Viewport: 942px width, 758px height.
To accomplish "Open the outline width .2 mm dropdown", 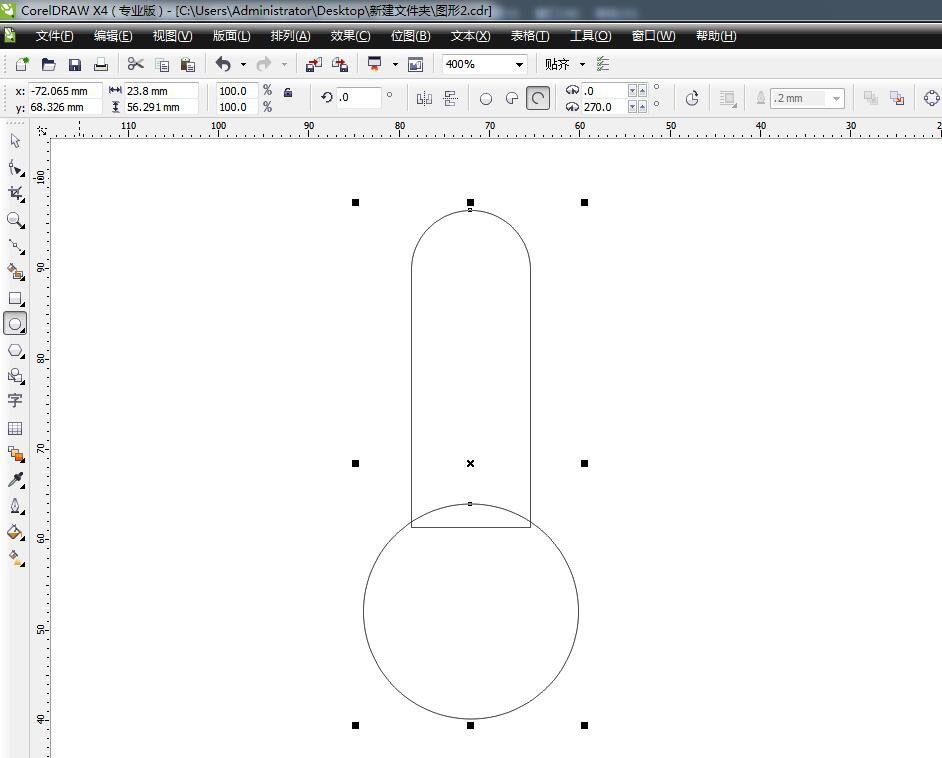I will (836, 98).
